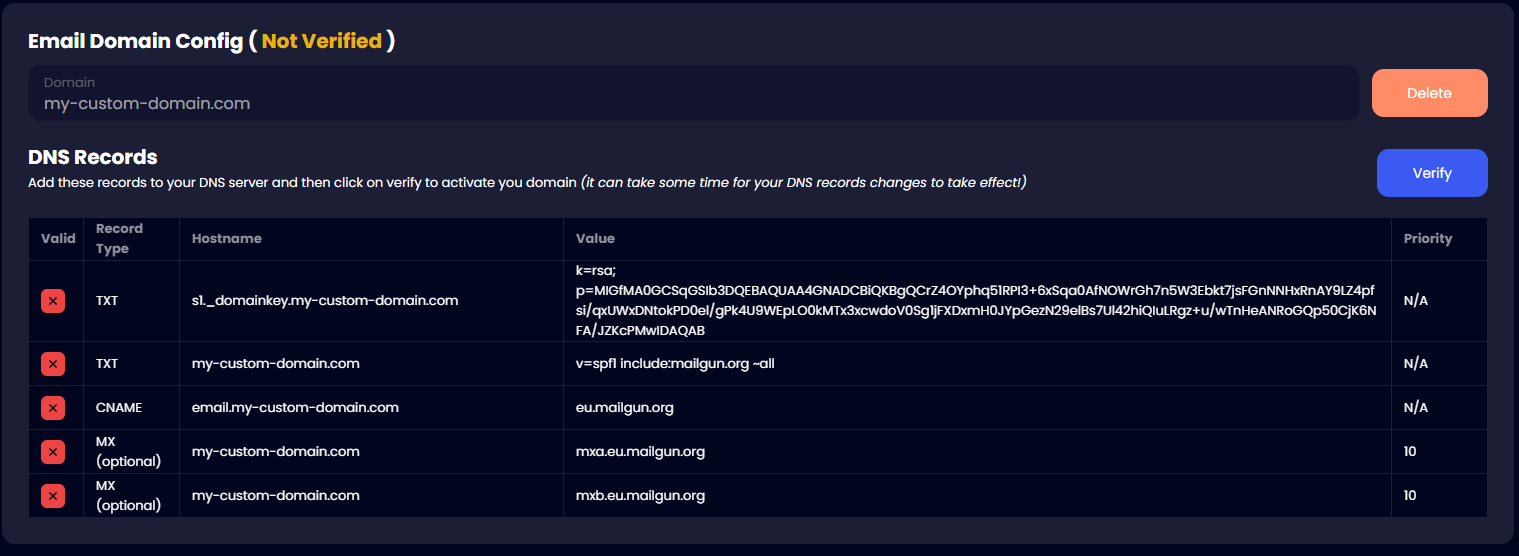The height and width of the screenshot is (556, 1519).
Task: Click the email.my-custom-domain.com hostname
Action: [x=295, y=407]
